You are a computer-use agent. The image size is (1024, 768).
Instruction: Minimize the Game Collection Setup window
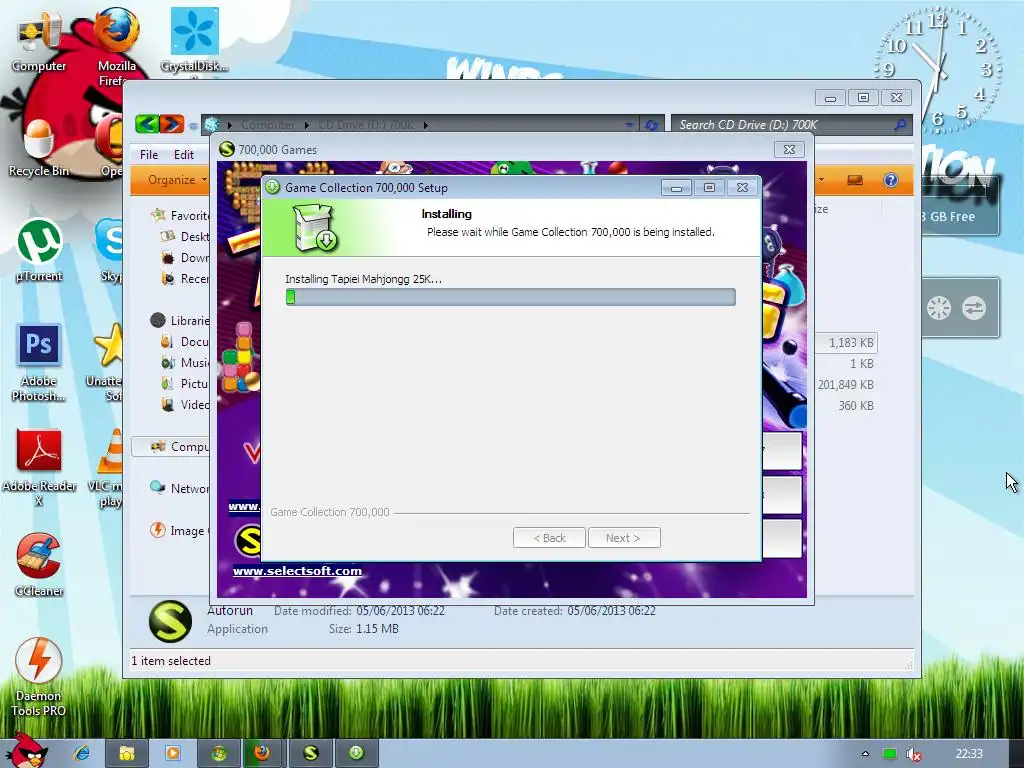(x=676, y=188)
